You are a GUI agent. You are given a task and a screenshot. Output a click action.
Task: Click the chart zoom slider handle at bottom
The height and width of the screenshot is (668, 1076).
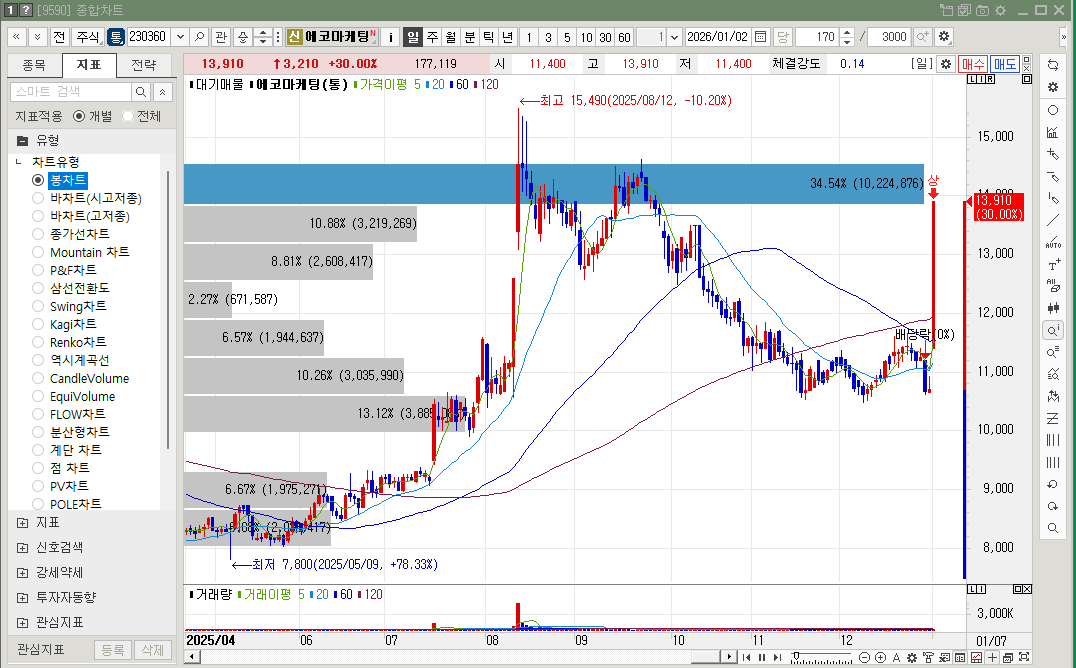coord(796,656)
